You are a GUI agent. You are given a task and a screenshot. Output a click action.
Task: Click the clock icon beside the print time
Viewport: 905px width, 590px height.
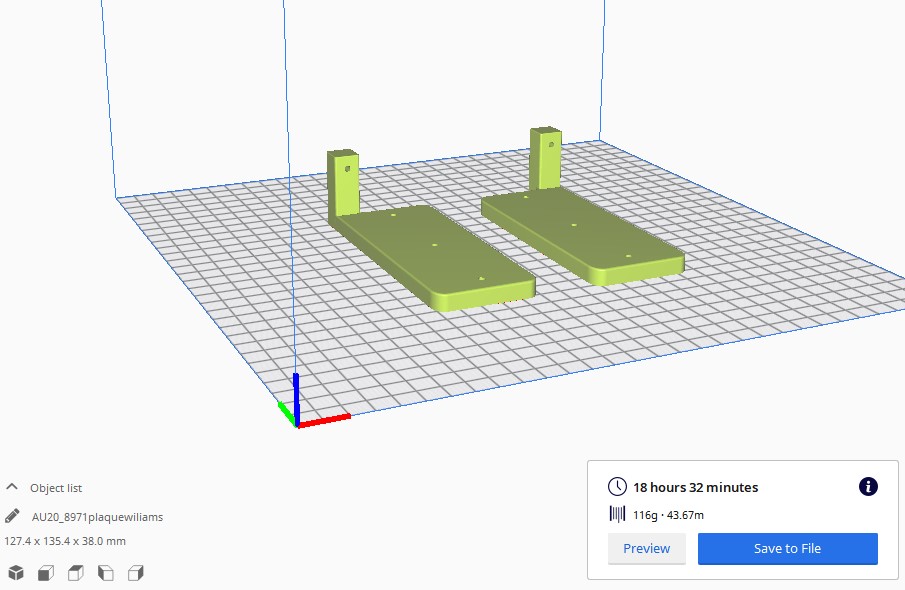coord(617,487)
